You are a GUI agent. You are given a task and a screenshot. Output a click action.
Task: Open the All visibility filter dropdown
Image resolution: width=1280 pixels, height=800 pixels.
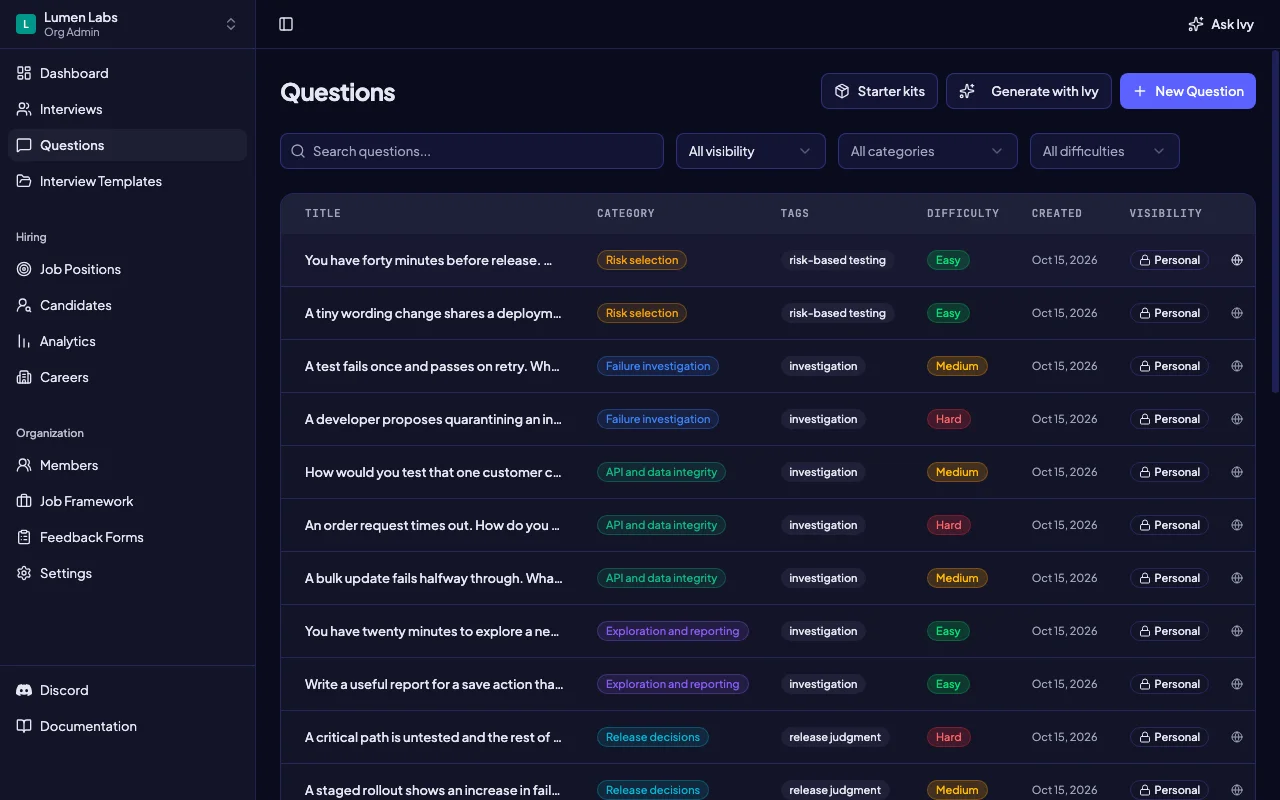(x=751, y=151)
